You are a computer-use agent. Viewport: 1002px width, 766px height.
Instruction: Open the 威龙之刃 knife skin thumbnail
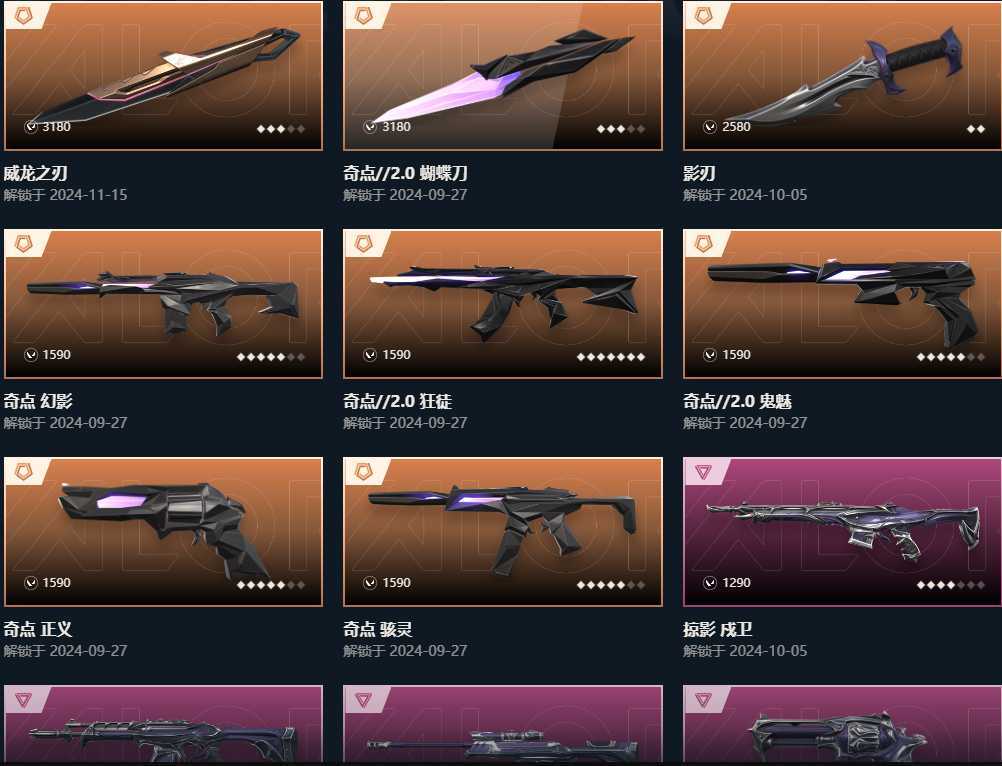click(x=164, y=75)
